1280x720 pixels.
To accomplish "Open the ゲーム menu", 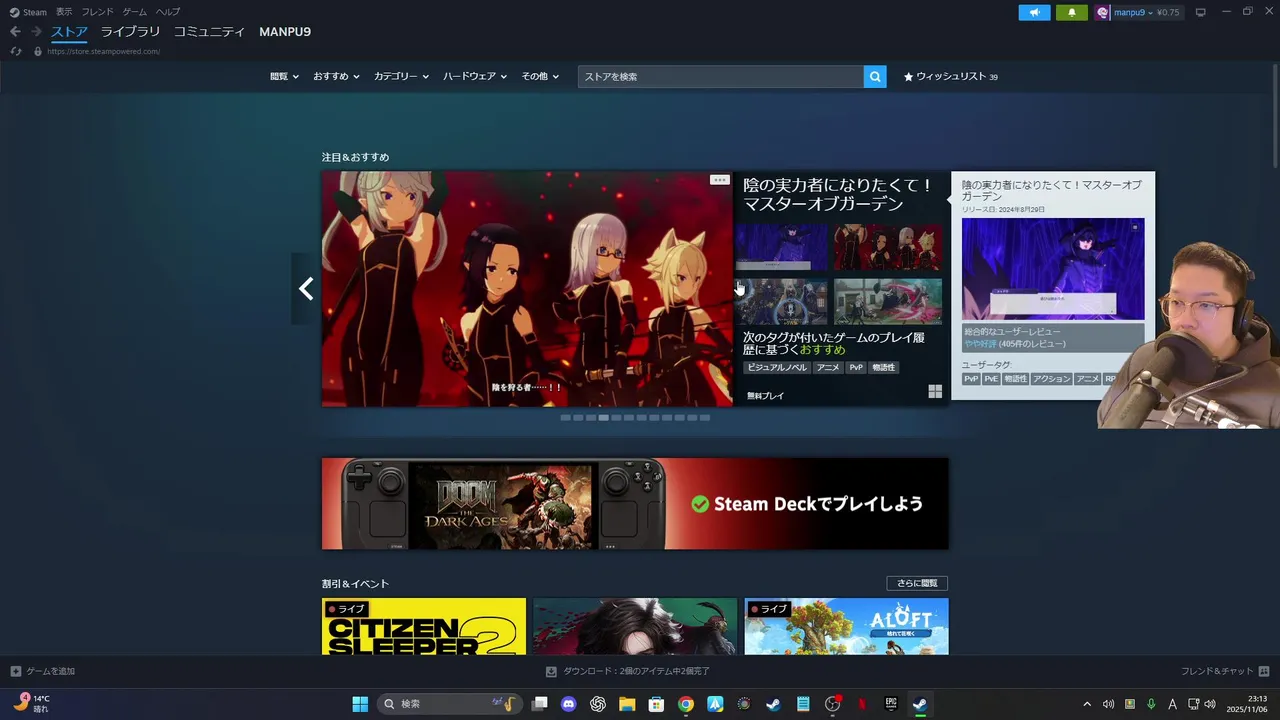I will tap(134, 12).
